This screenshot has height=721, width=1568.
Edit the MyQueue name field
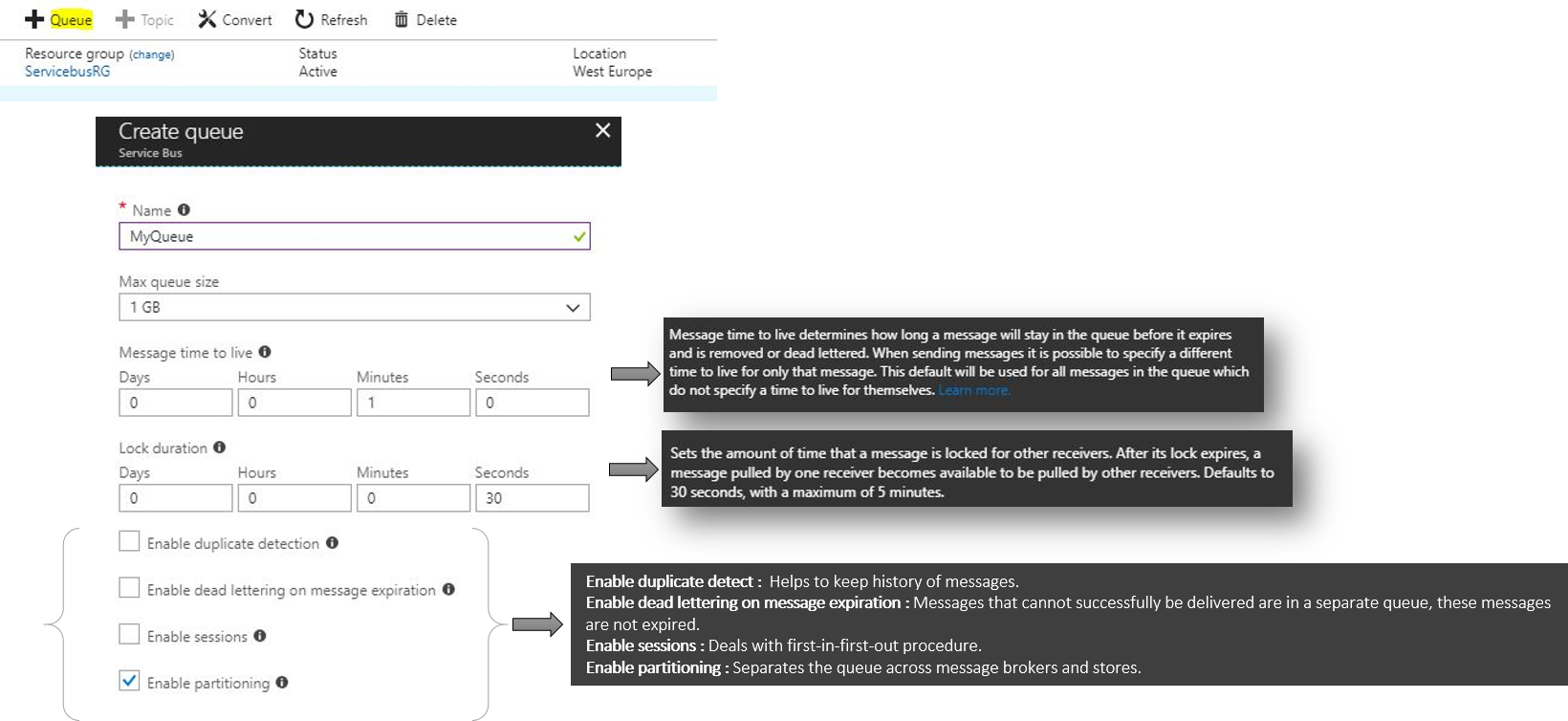[x=355, y=236]
